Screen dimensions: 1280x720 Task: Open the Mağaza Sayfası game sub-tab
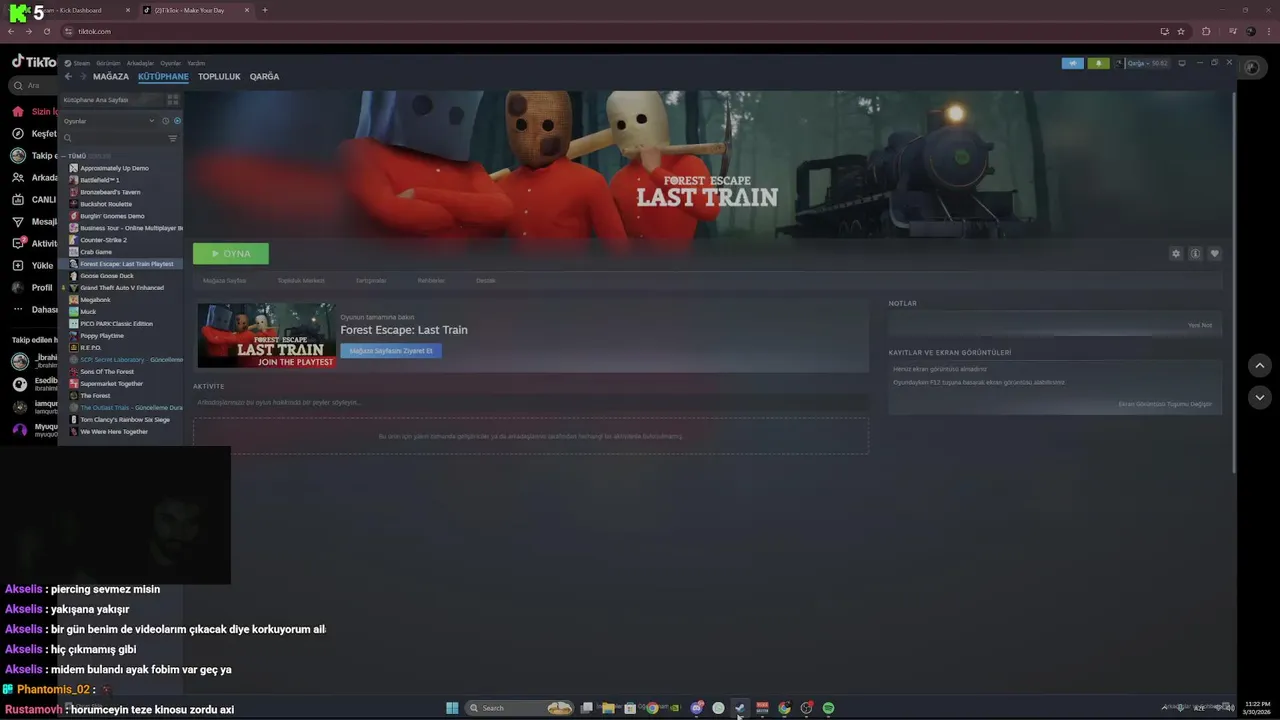coord(224,281)
